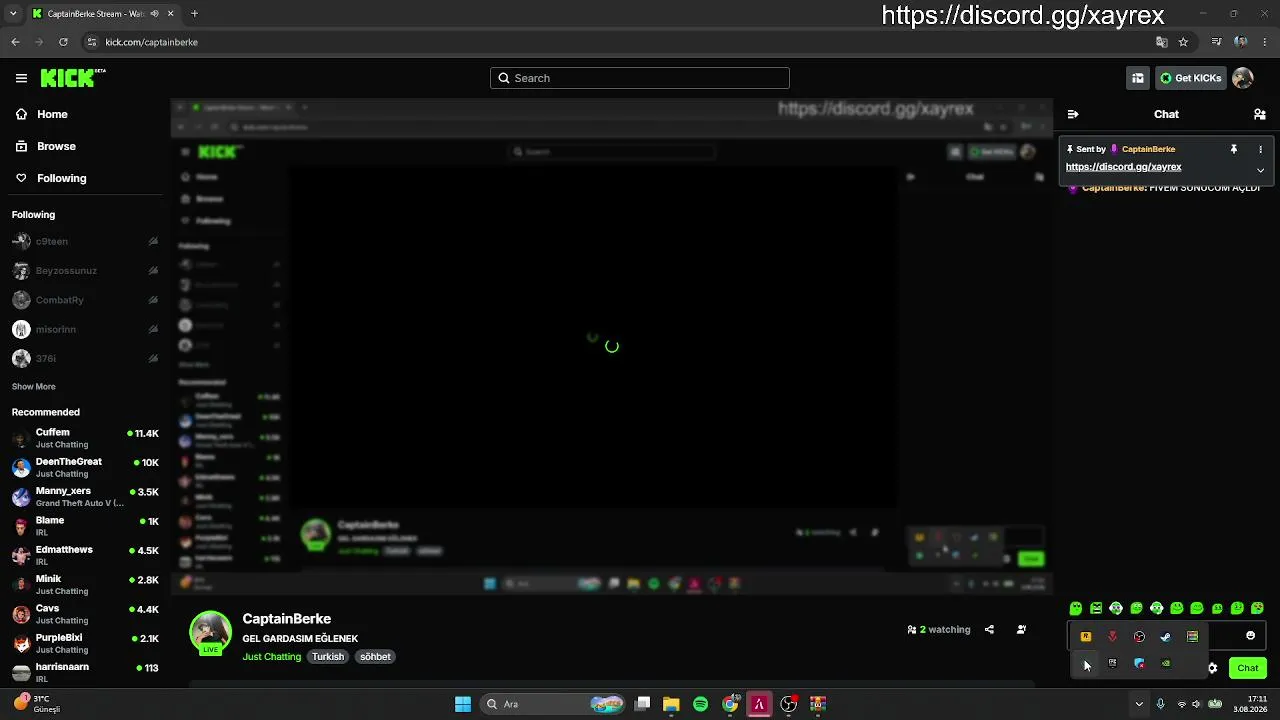Viewport: 1280px width, 720px height.
Task: Expand the pinned message chevron
Action: 1260,170
